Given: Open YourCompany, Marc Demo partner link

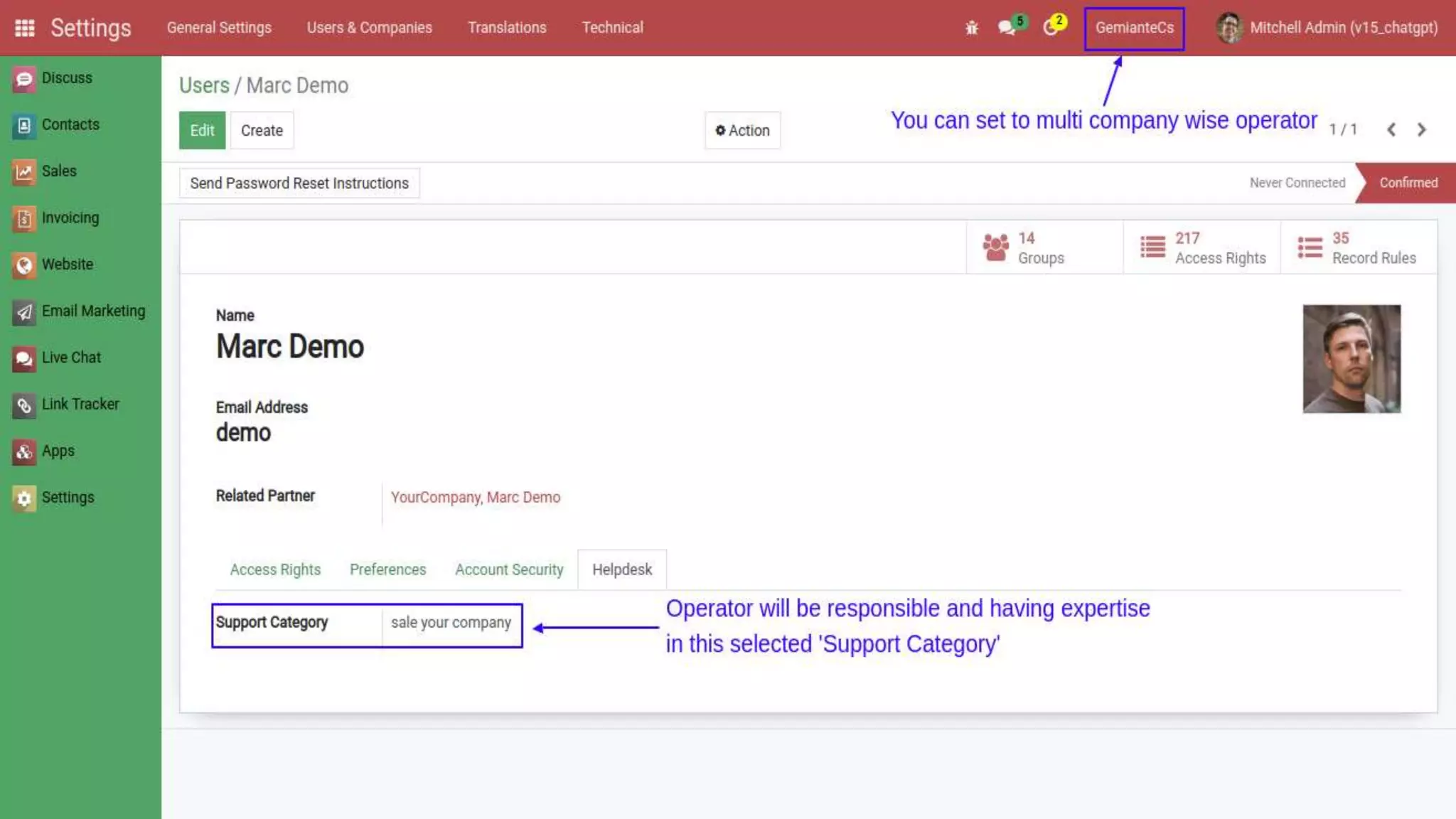Looking at the screenshot, I should coord(475,498).
